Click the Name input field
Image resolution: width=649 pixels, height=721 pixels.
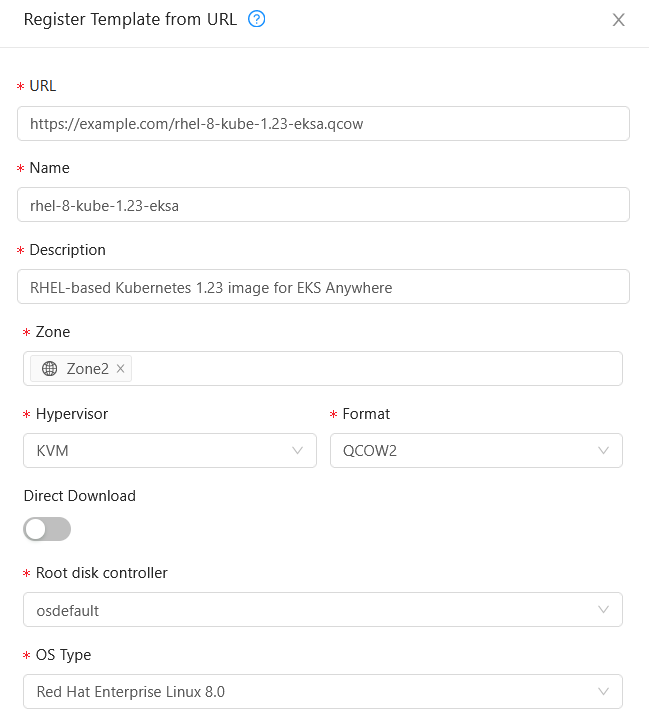[x=323, y=205]
